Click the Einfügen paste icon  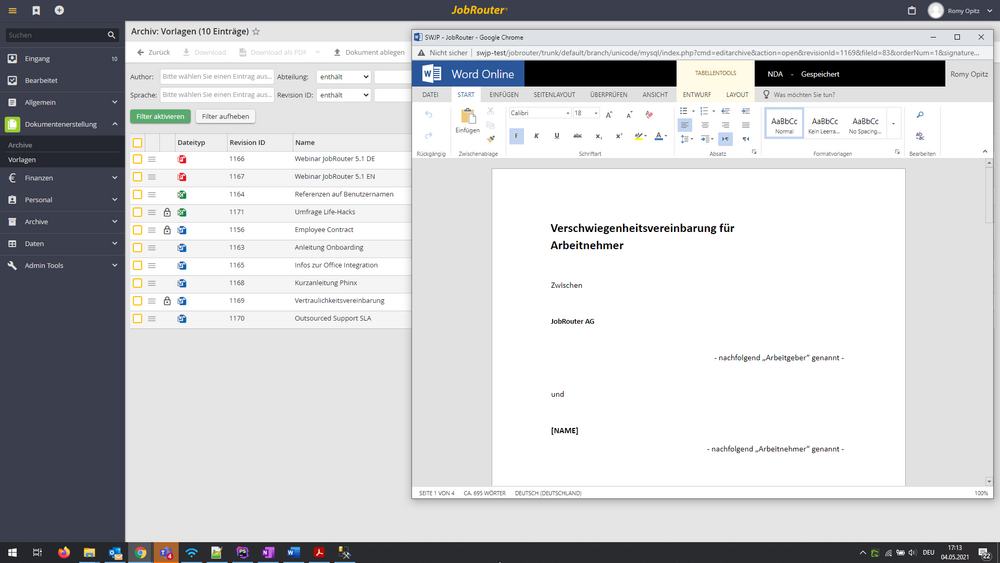pyautogui.click(x=467, y=116)
